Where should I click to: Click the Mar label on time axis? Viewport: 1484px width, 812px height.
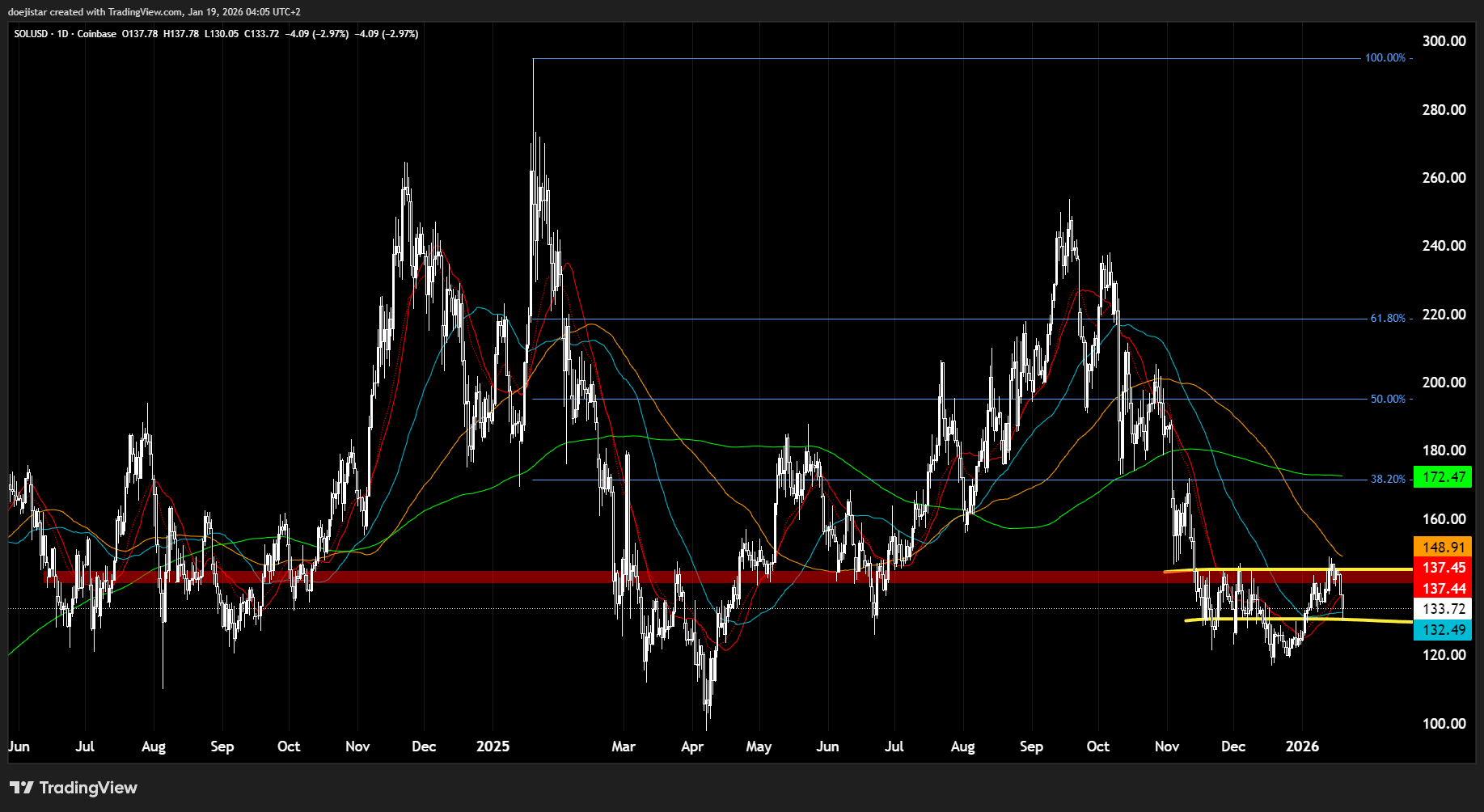pyautogui.click(x=624, y=746)
